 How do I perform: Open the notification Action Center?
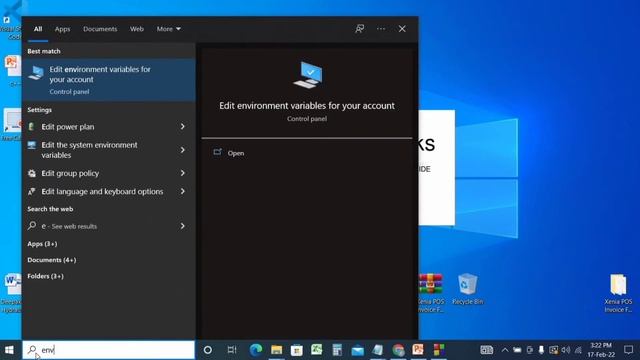pyautogui.click(x=629, y=350)
